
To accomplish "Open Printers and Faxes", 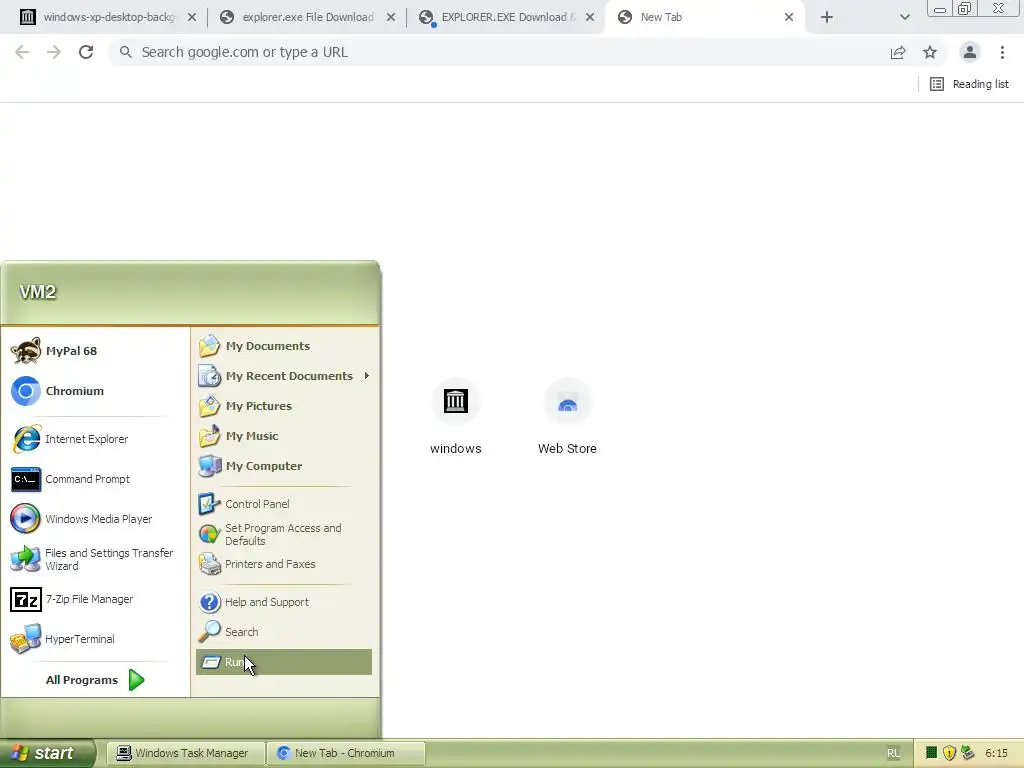I will [x=283, y=564].
